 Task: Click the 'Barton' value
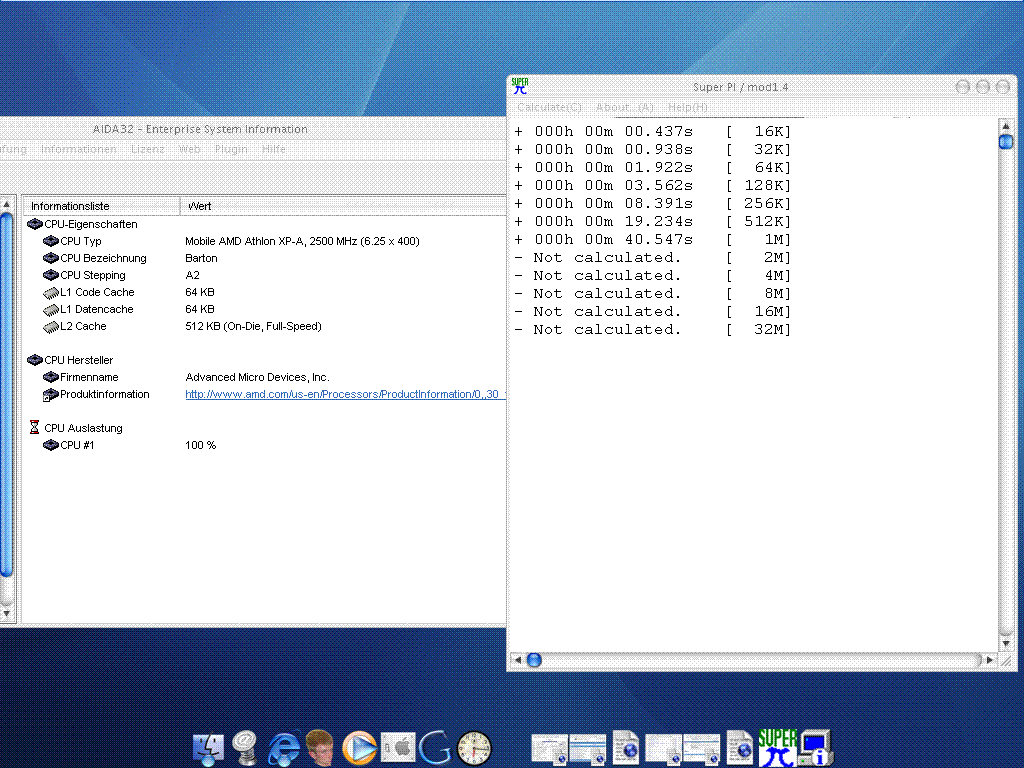201,258
